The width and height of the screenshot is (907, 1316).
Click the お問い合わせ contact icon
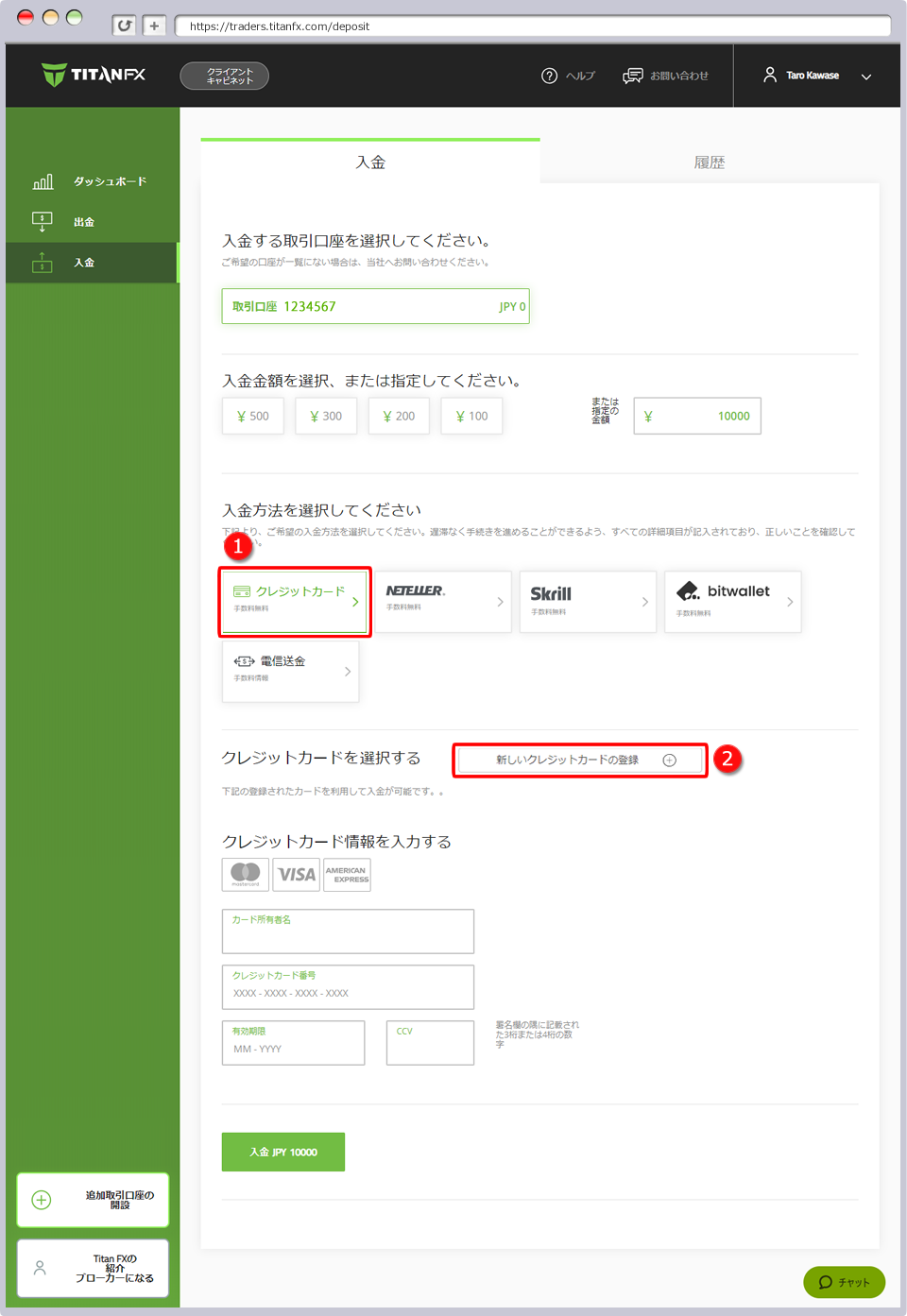tap(632, 76)
